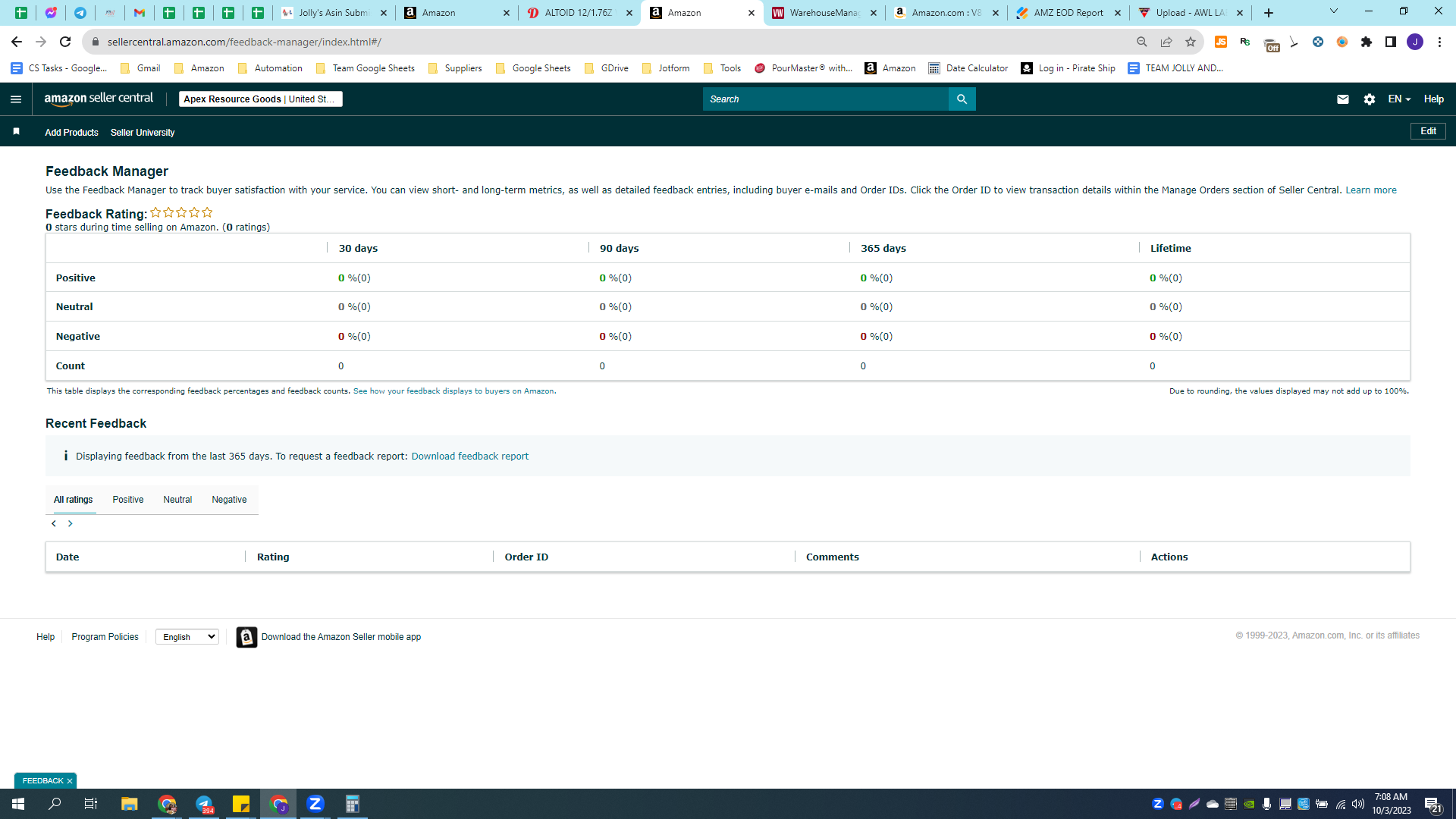Open Chrome's three-dot menu
1456x819 pixels.
pos(1439,42)
